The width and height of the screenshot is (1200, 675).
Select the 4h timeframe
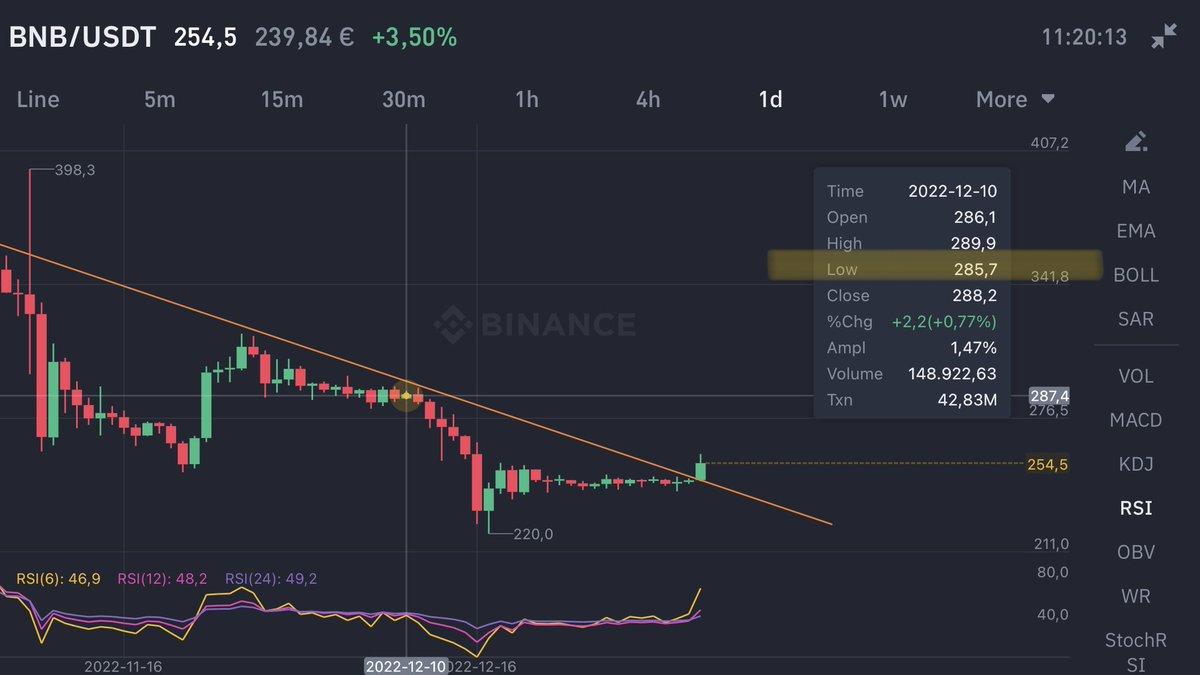coord(648,100)
